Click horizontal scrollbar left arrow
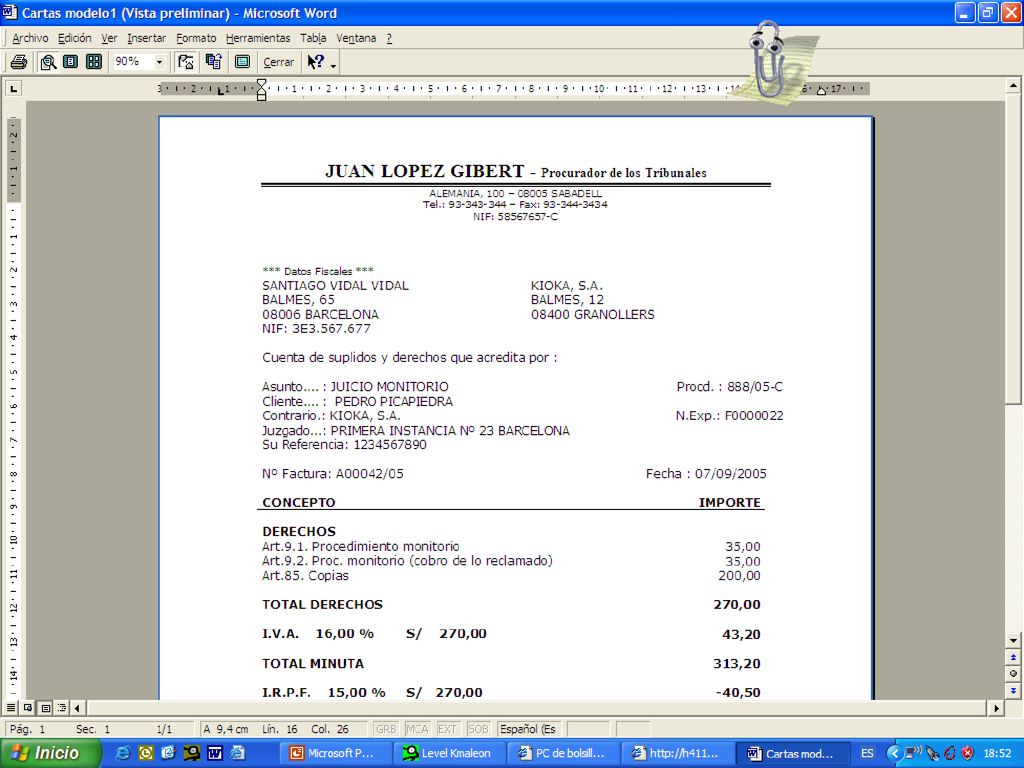The width and height of the screenshot is (1024, 768). (x=78, y=708)
